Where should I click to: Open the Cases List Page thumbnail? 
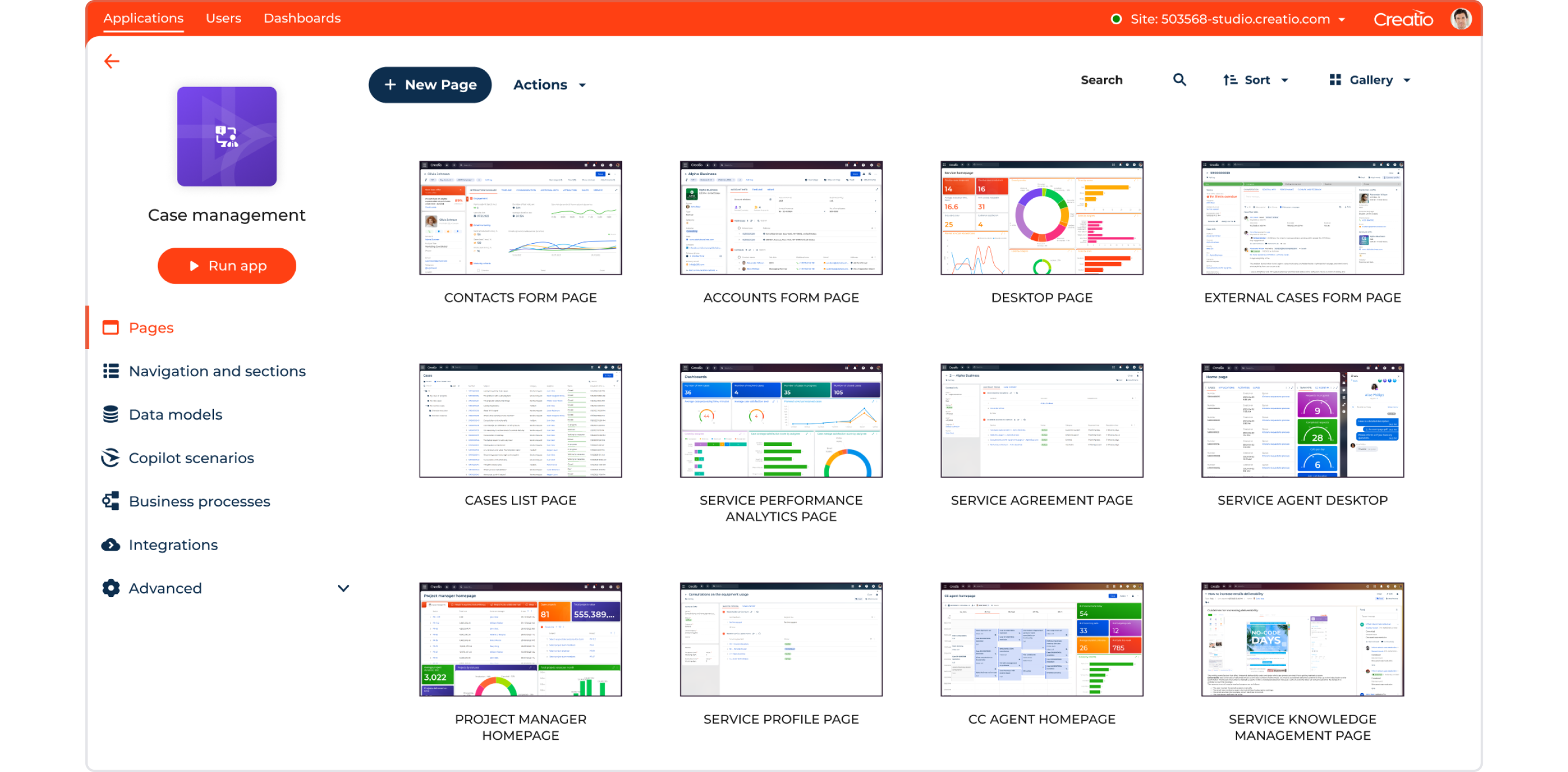521,421
